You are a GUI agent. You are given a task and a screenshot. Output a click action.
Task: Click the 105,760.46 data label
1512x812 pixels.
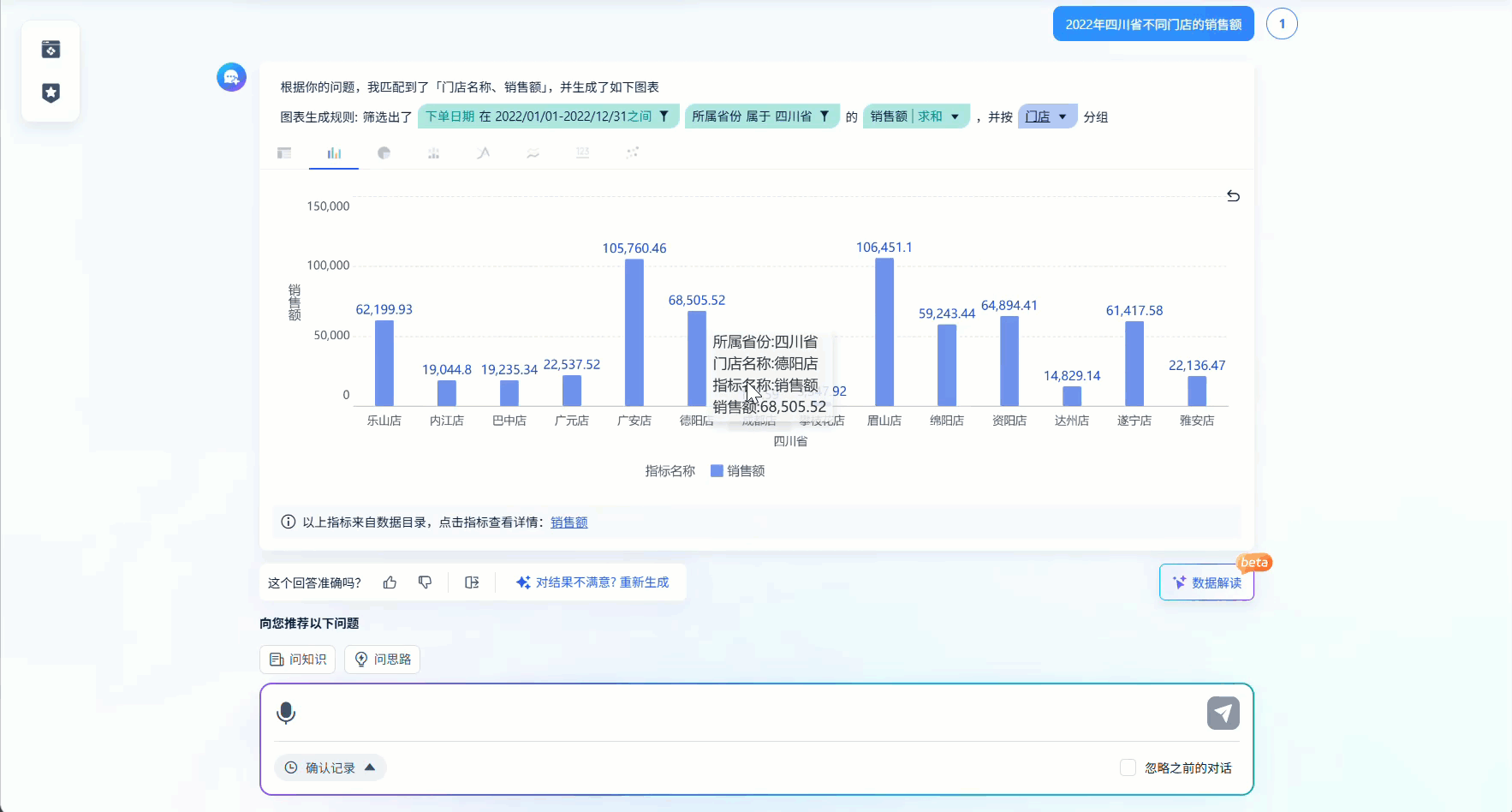[634, 248]
